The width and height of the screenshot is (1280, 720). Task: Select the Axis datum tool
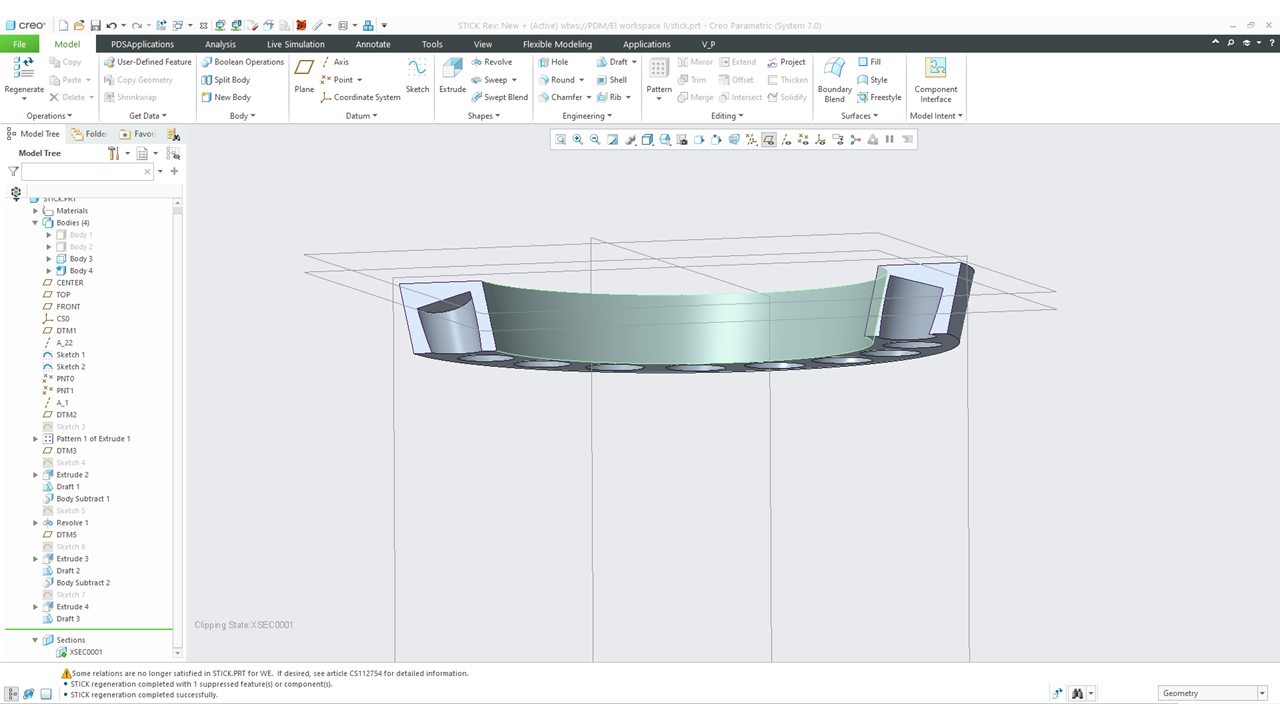(334, 62)
